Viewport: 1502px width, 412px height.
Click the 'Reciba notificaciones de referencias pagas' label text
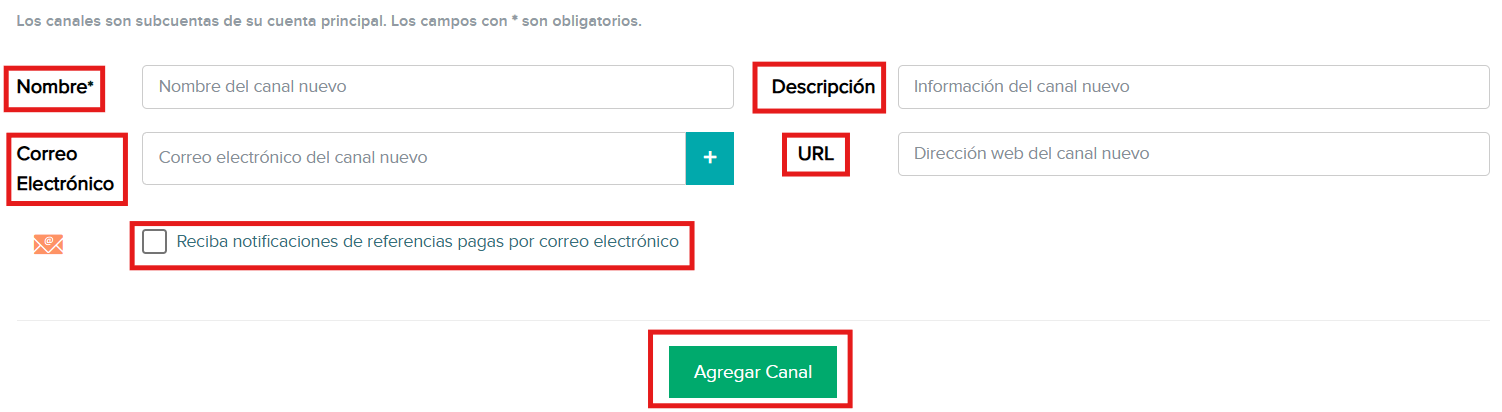tap(427, 242)
